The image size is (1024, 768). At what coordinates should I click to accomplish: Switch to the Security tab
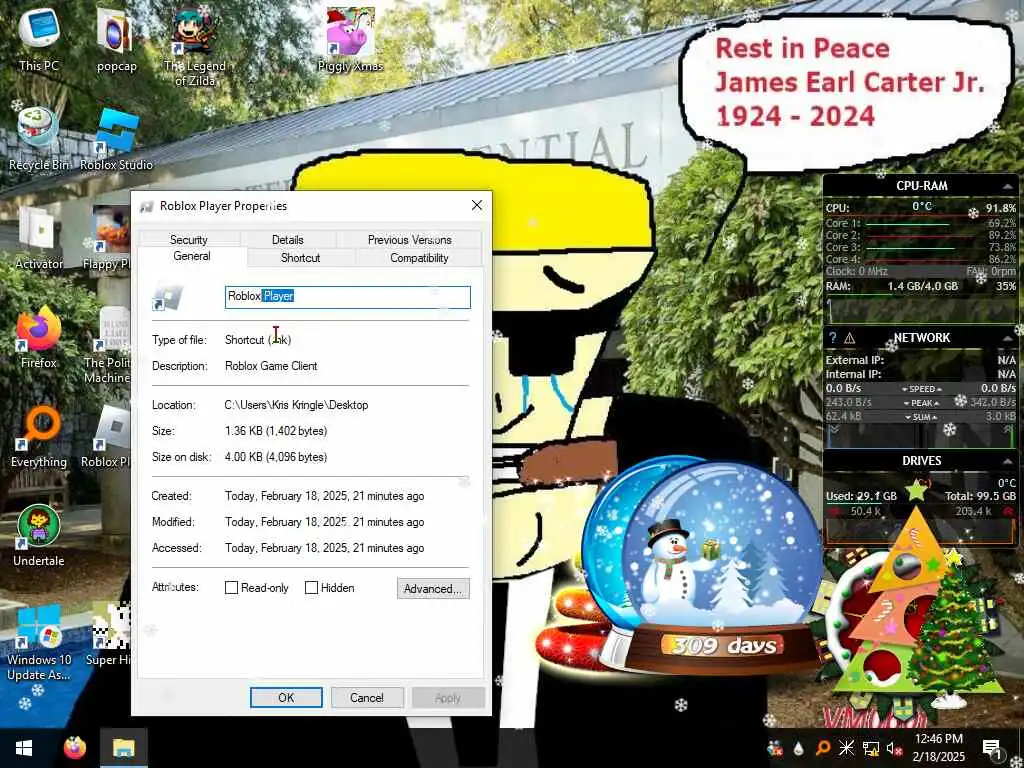pyautogui.click(x=189, y=240)
